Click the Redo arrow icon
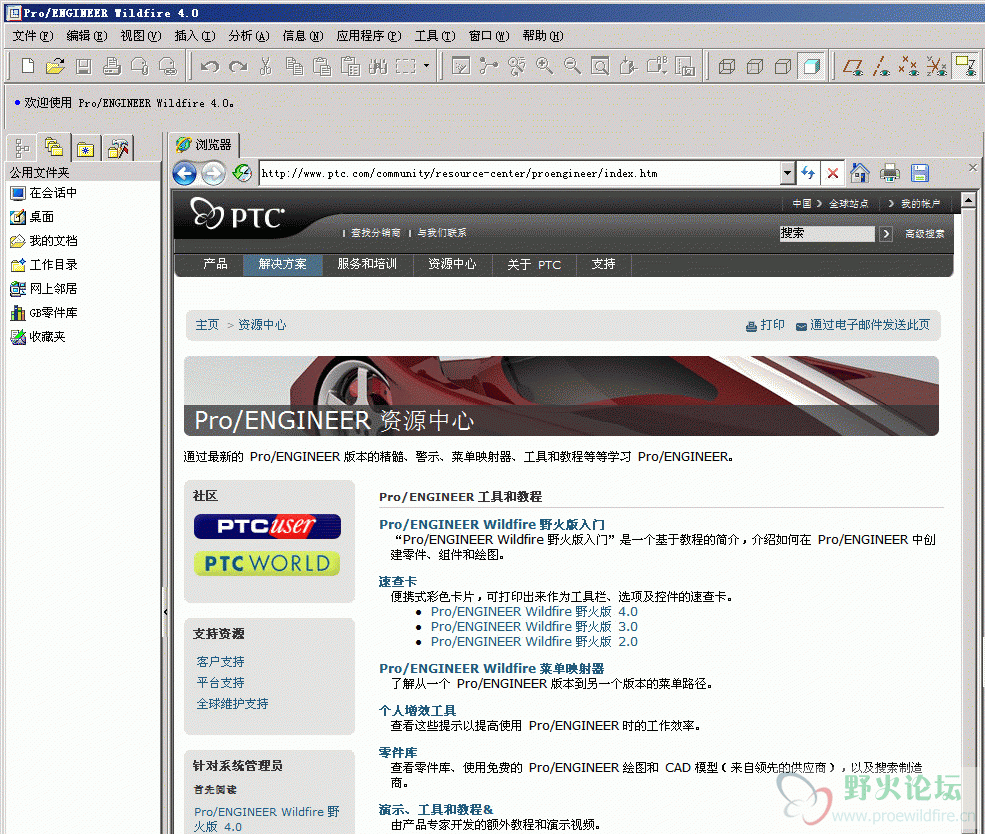This screenshot has width=985, height=834. coord(238,66)
